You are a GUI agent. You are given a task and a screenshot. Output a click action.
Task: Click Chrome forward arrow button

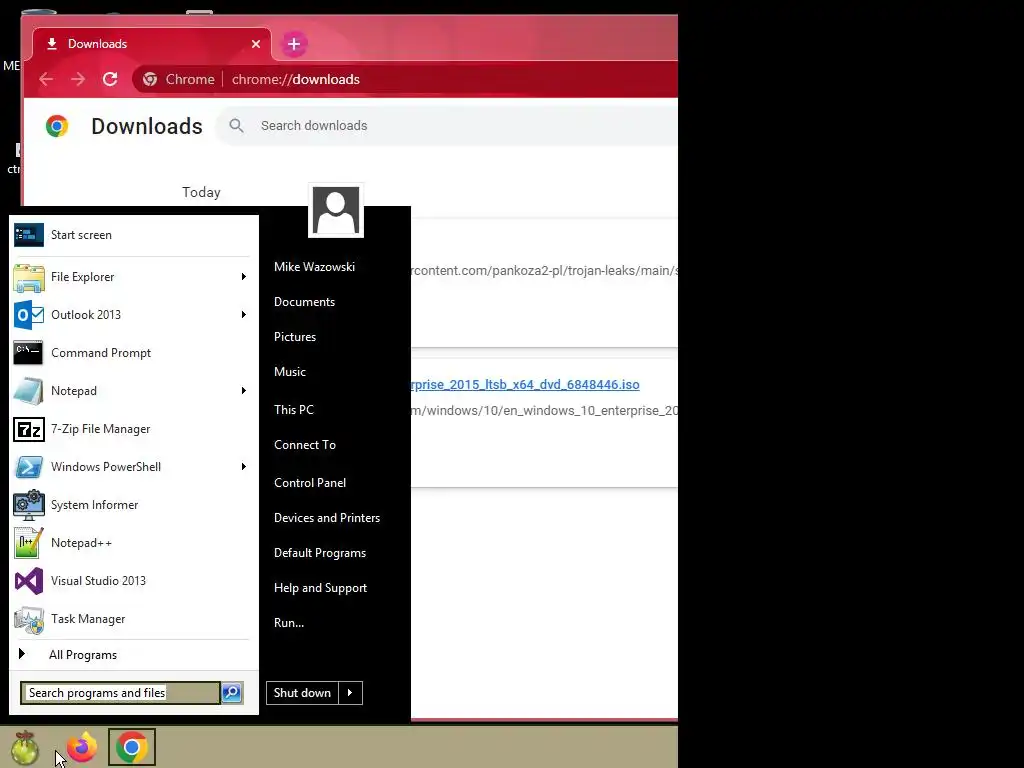coord(78,79)
